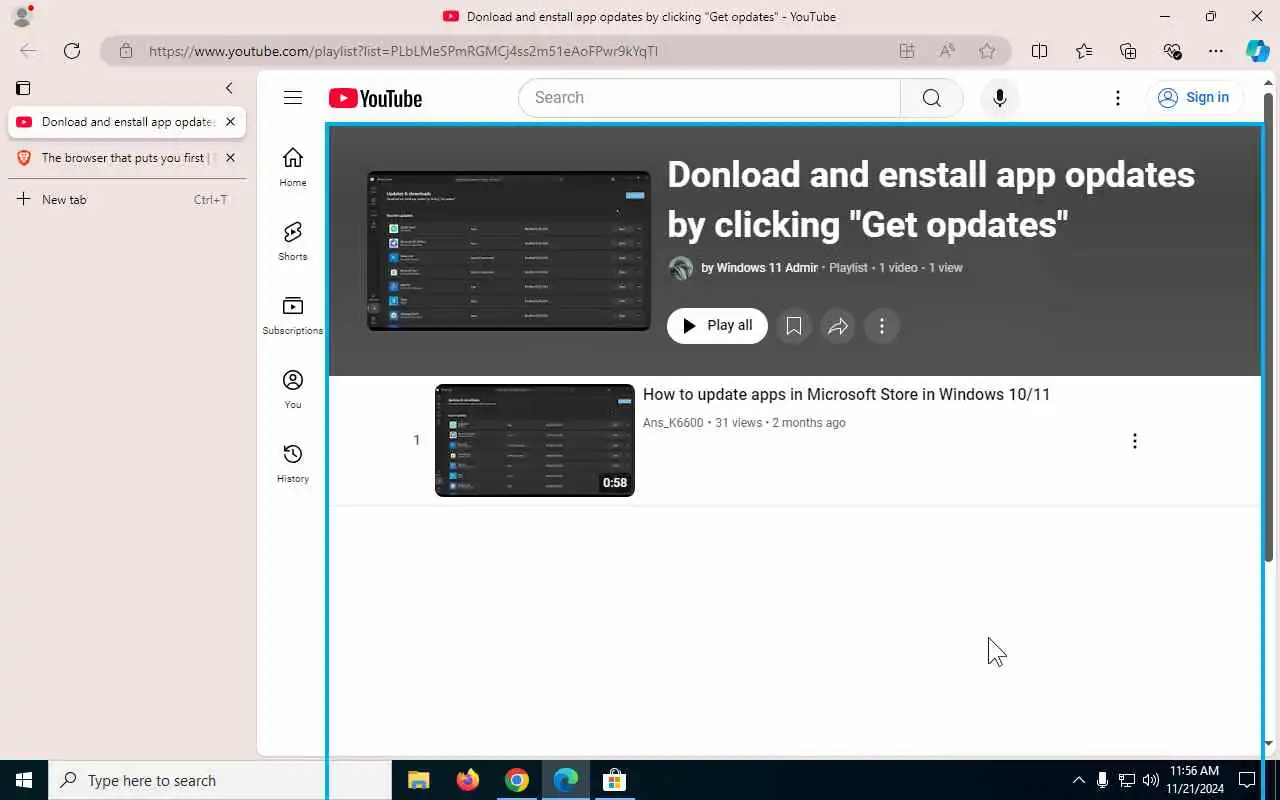Screen dimensions: 1280x800
Task: Open Home in YouTube sidebar
Action: 293,167
